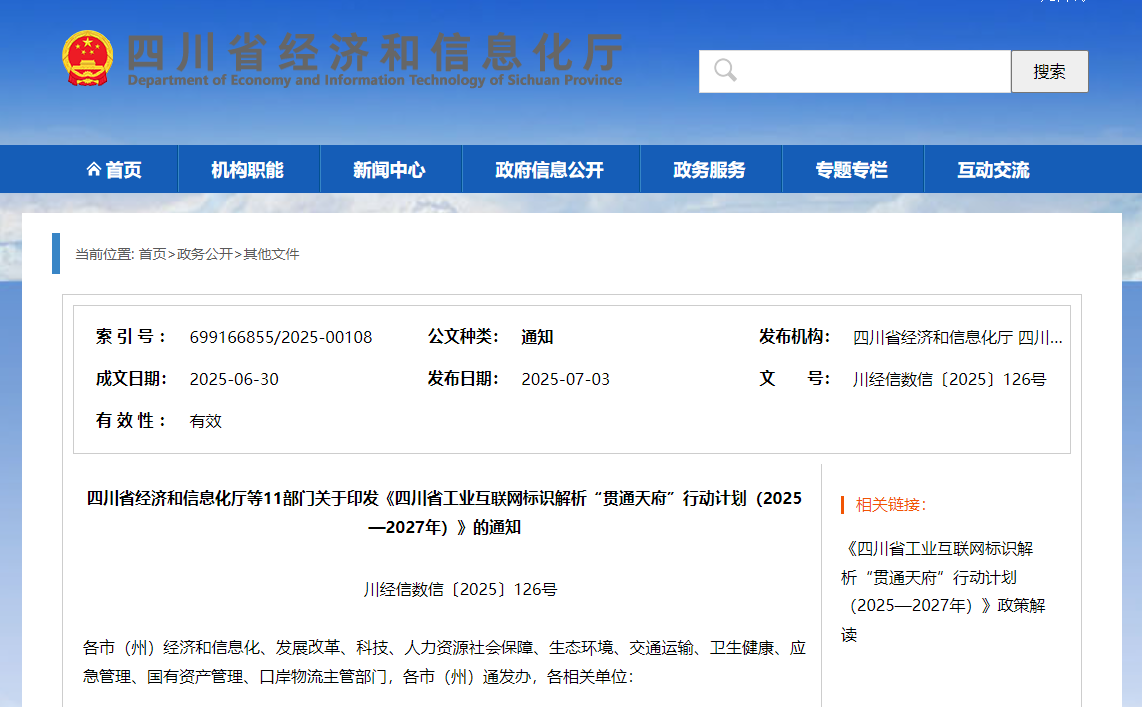1142x707 pixels.
Task: Select the 专题专栏 navigation item
Action: tap(852, 170)
